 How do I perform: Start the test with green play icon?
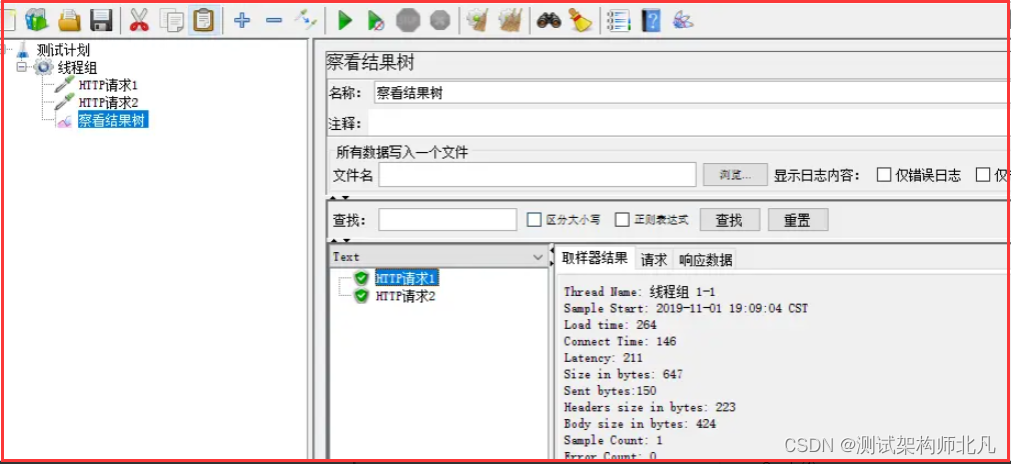click(x=345, y=21)
